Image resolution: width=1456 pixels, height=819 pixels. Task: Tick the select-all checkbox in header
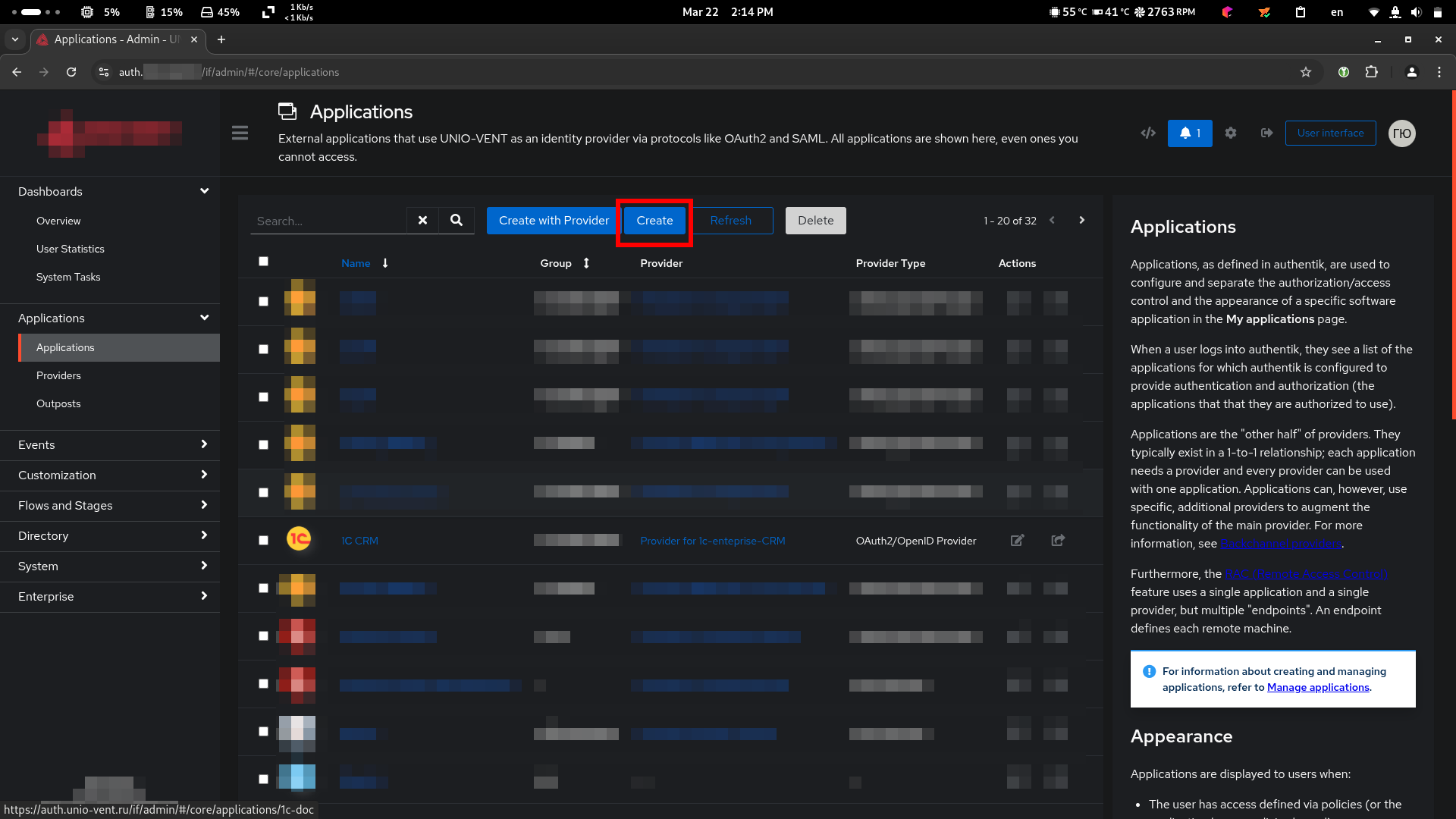263,262
